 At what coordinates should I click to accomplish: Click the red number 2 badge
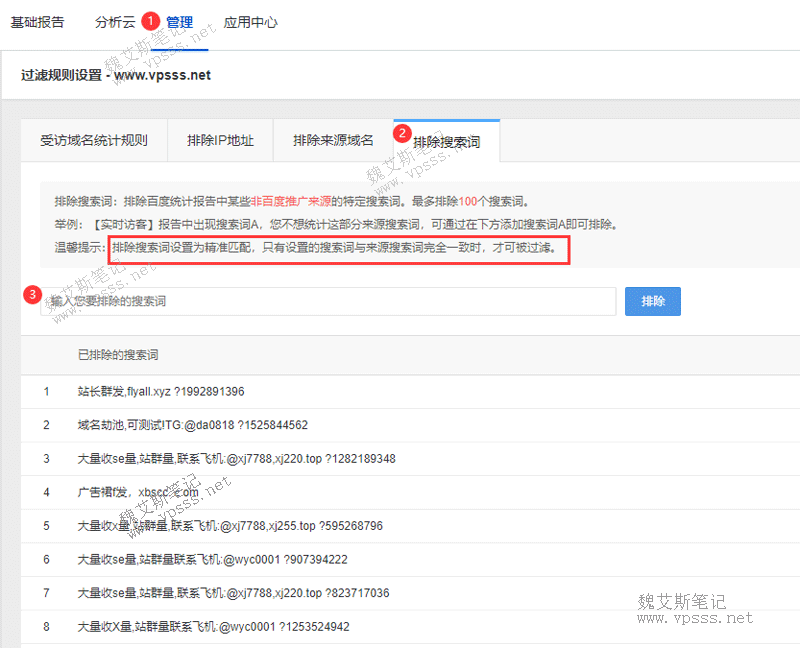pyautogui.click(x=402, y=132)
